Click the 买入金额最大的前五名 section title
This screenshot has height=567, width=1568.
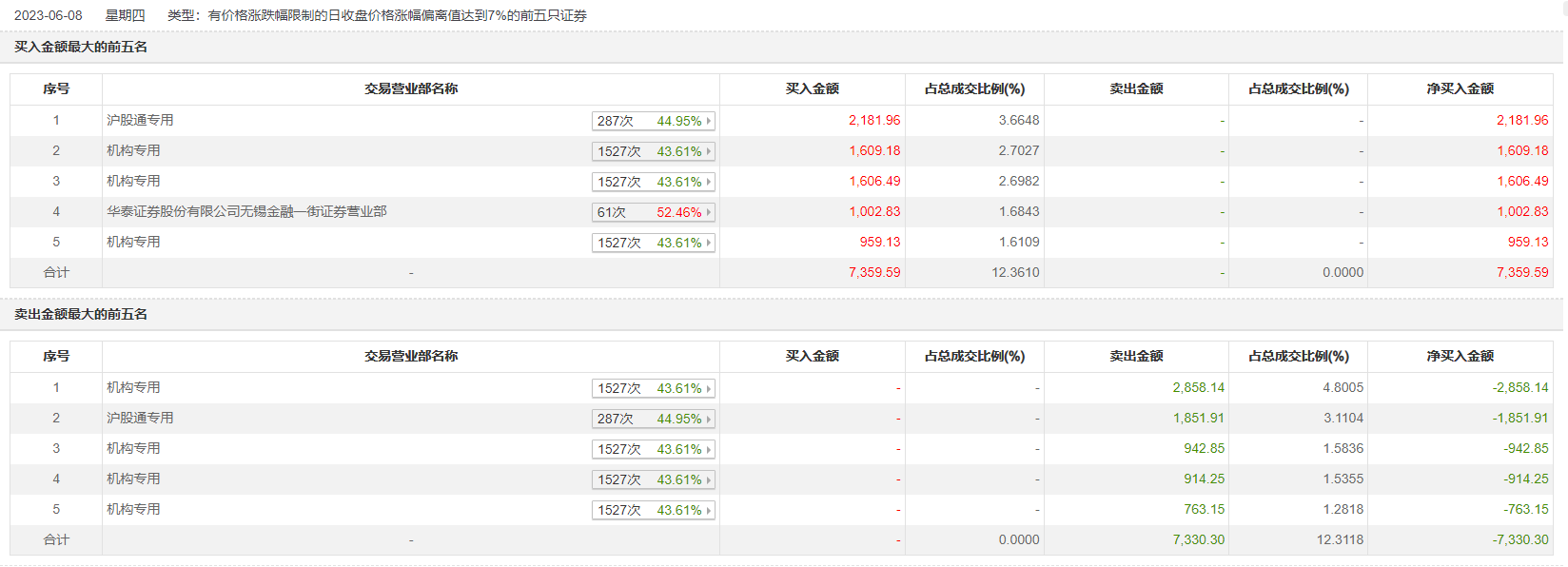81,47
